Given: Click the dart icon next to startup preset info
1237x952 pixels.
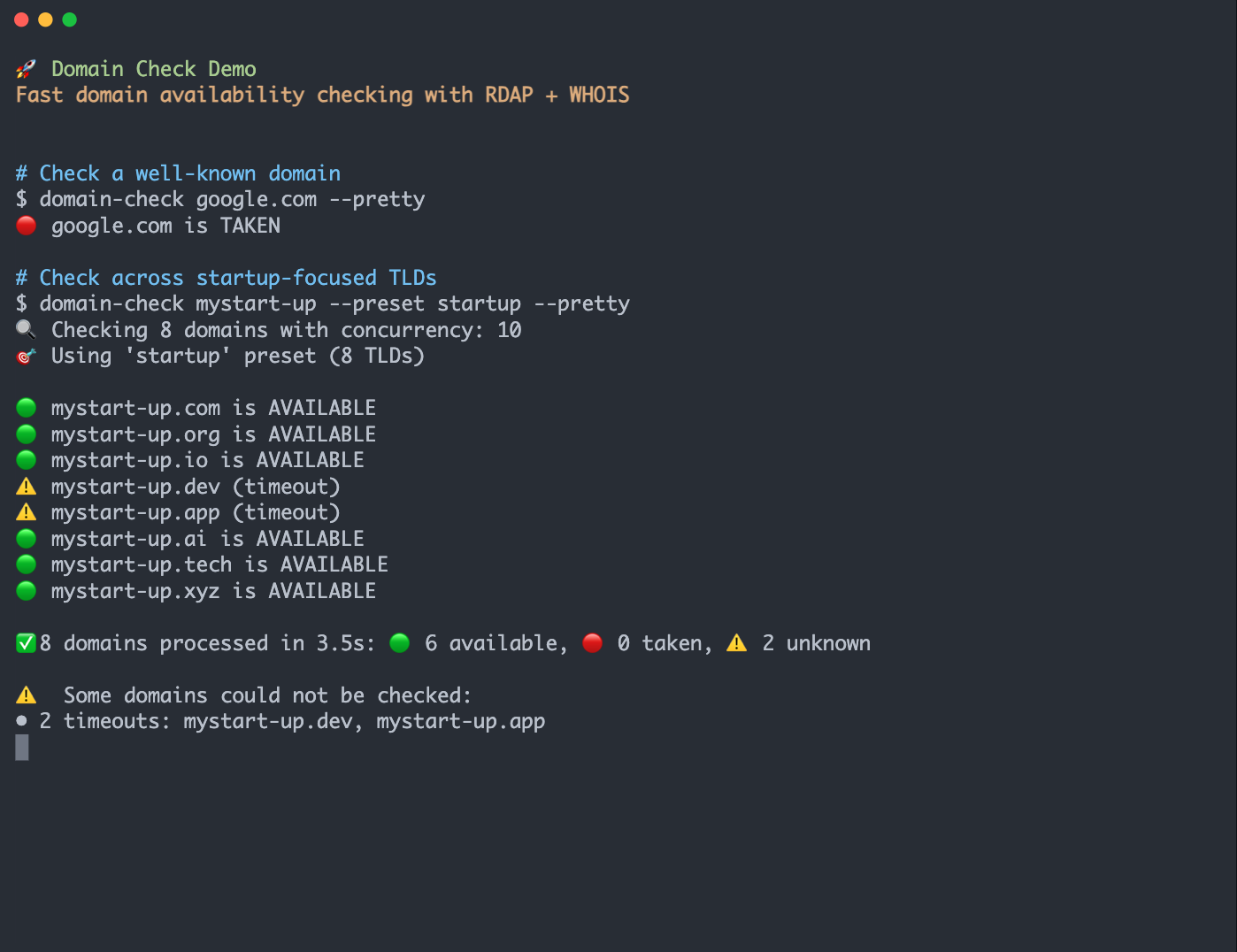Looking at the screenshot, I should (x=25, y=355).
